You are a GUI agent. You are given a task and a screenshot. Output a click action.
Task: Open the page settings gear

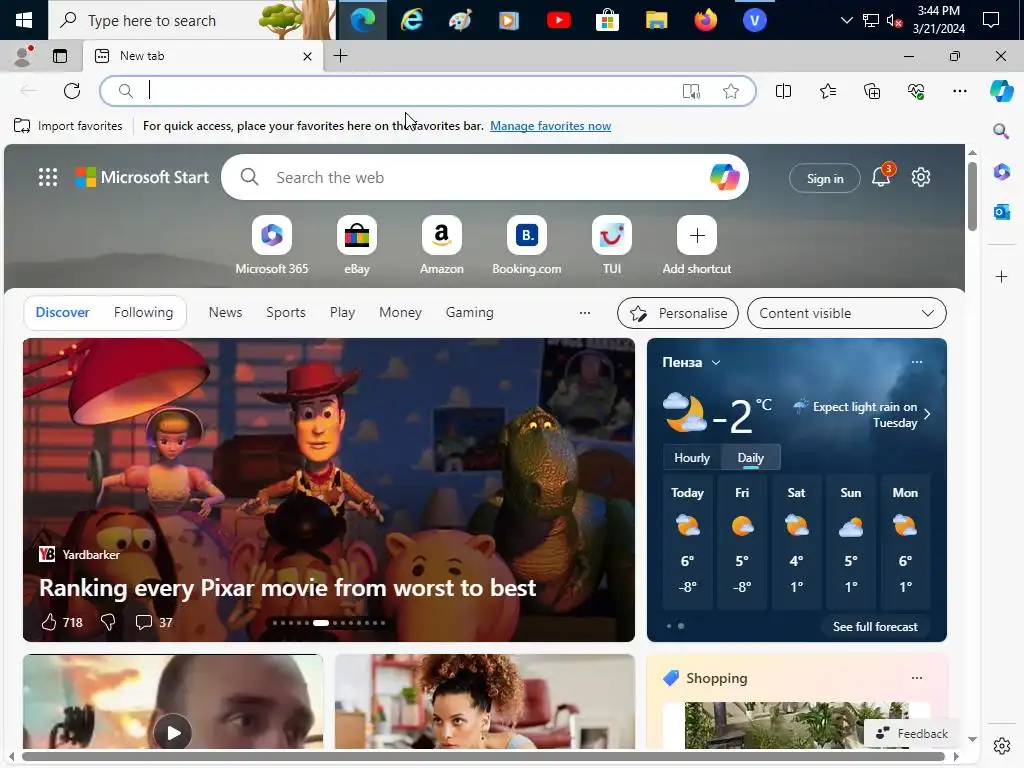pos(921,177)
